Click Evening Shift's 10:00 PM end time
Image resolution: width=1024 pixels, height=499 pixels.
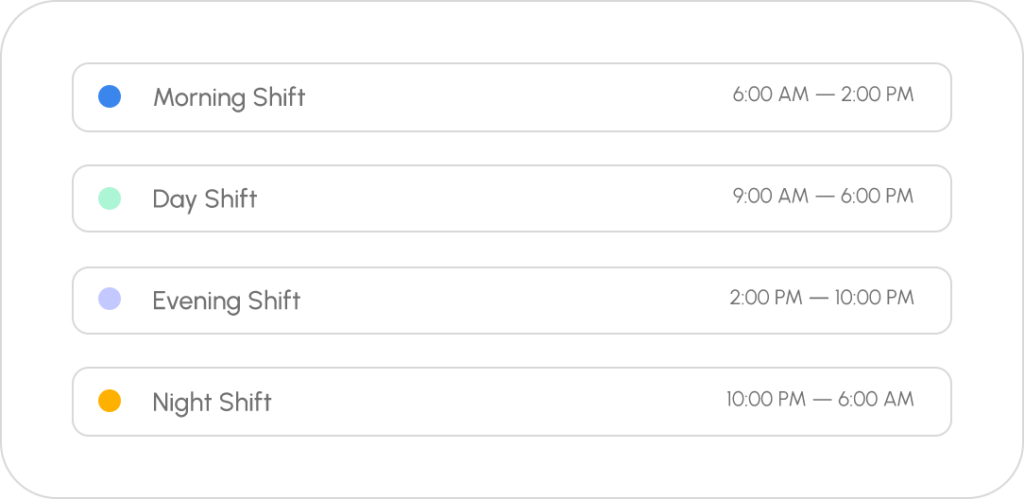pos(873,297)
